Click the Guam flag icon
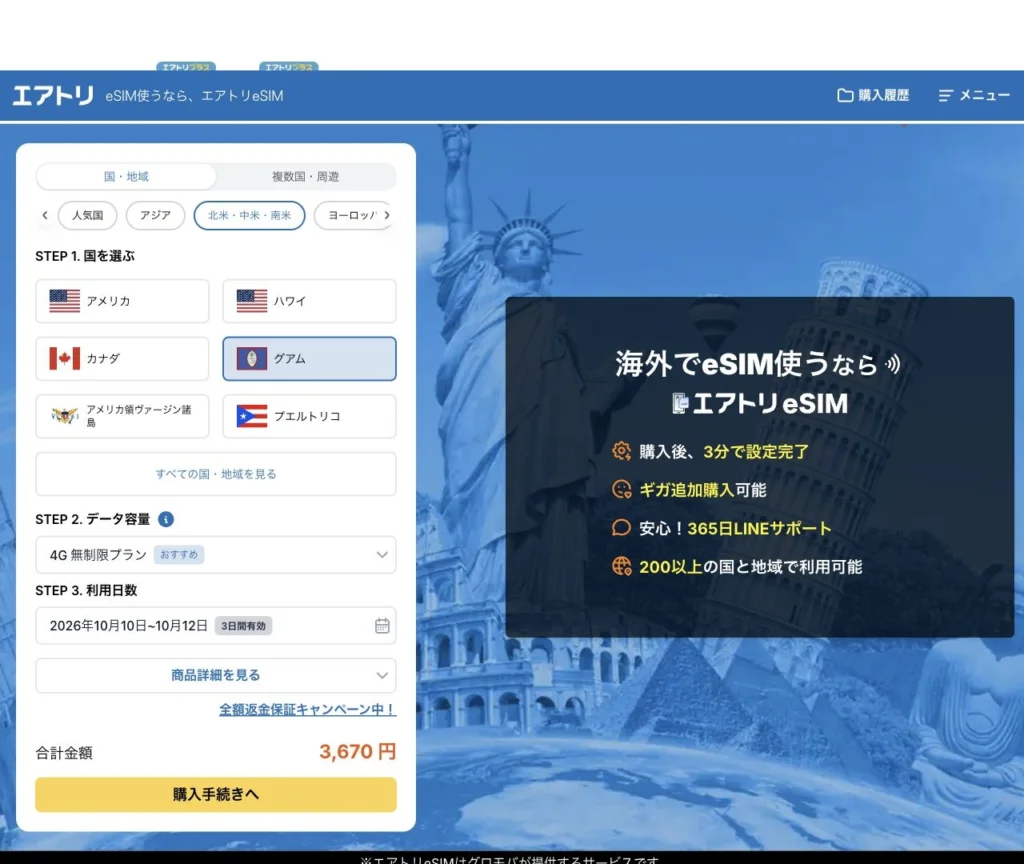 click(252, 359)
